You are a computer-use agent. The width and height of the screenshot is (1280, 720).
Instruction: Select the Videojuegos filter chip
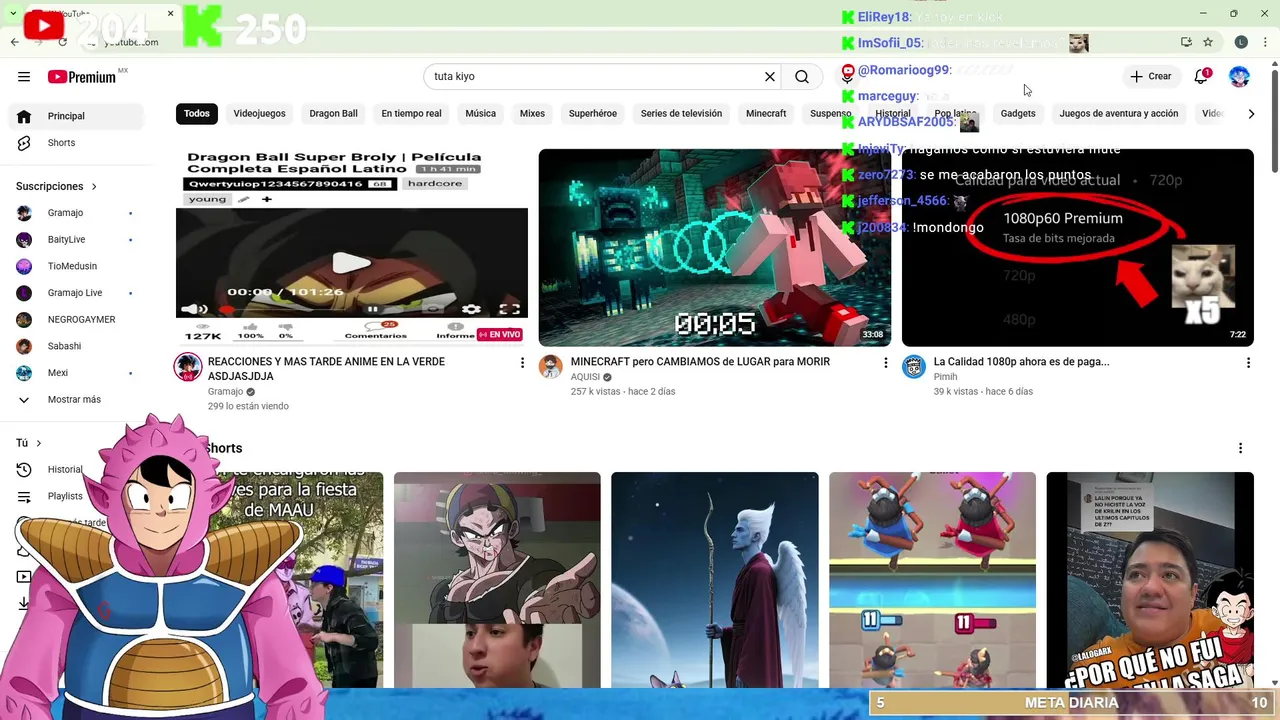tap(260, 114)
